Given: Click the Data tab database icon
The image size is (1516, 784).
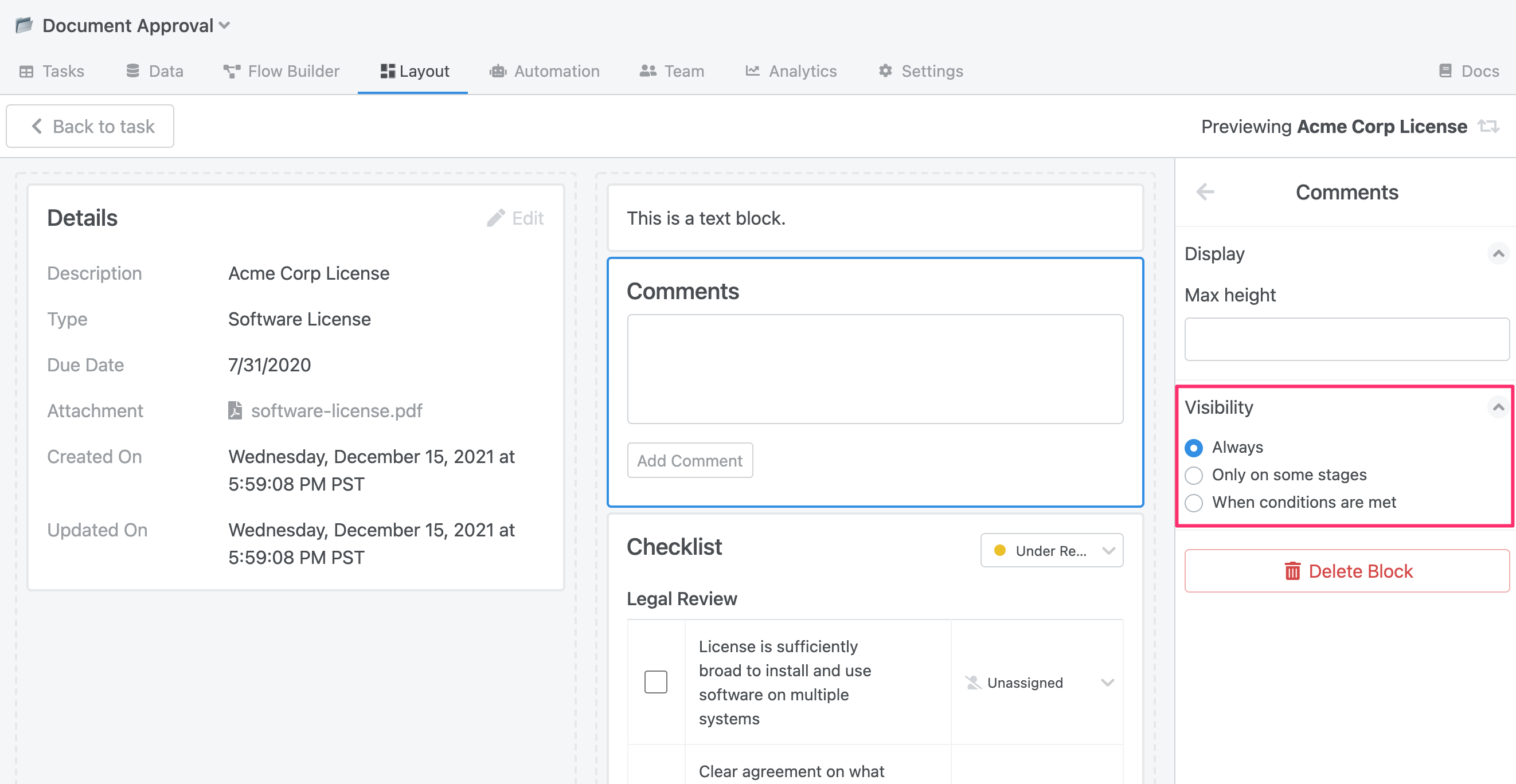Looking at the screenshot, I should coord(132,70).
